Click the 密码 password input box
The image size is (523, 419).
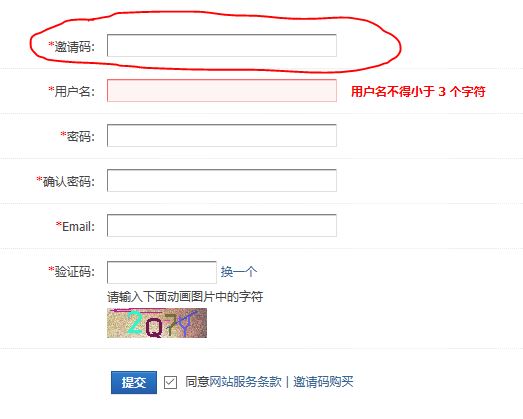(222, 135)
